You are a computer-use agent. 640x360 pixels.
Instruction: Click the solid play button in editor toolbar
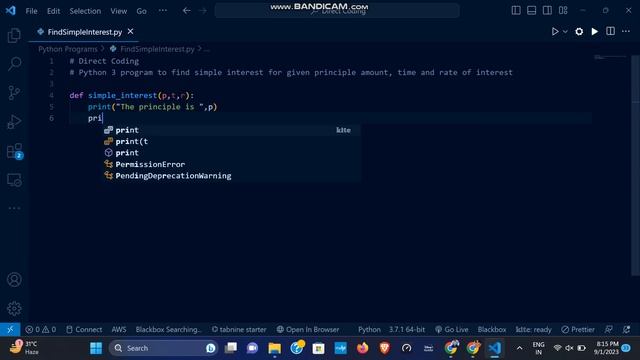(x=595, y=31)
